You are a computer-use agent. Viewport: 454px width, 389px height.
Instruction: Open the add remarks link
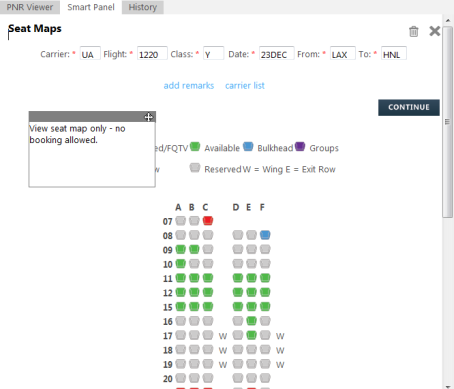189,86
